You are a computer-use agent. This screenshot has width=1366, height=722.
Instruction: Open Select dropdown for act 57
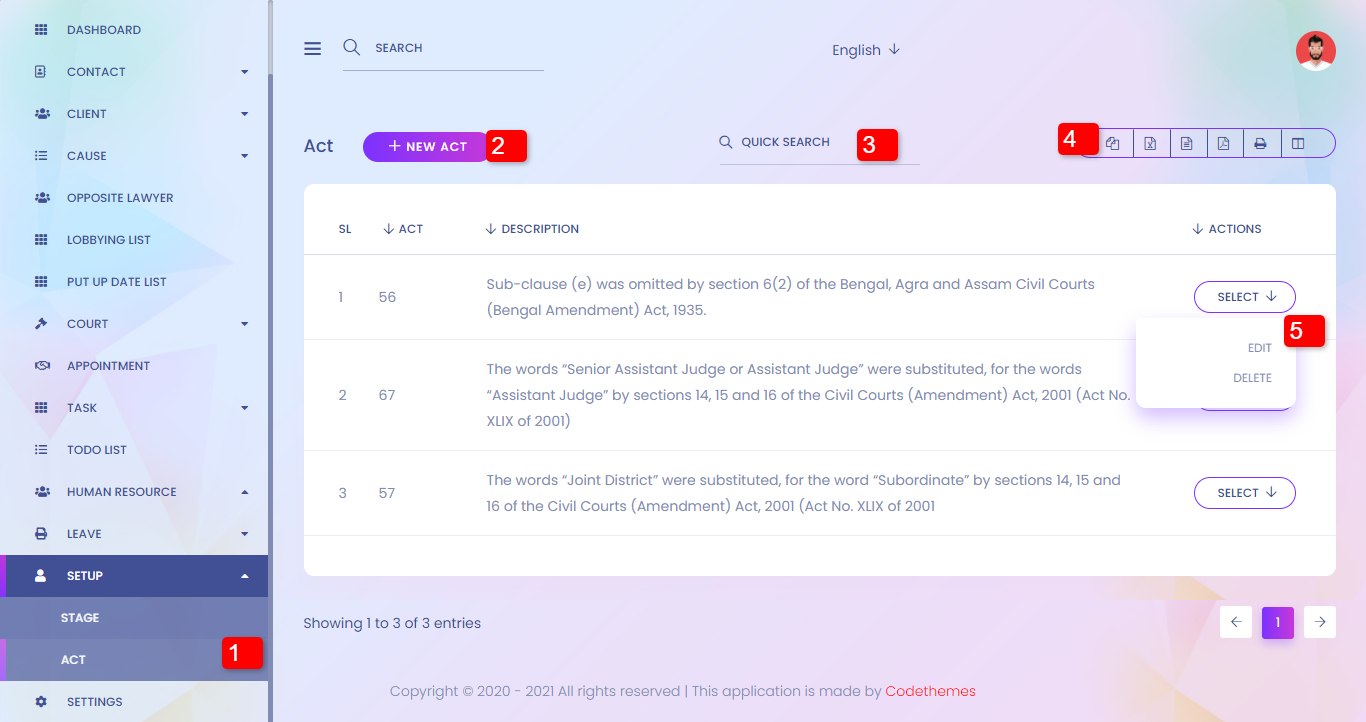[1244, 493]
